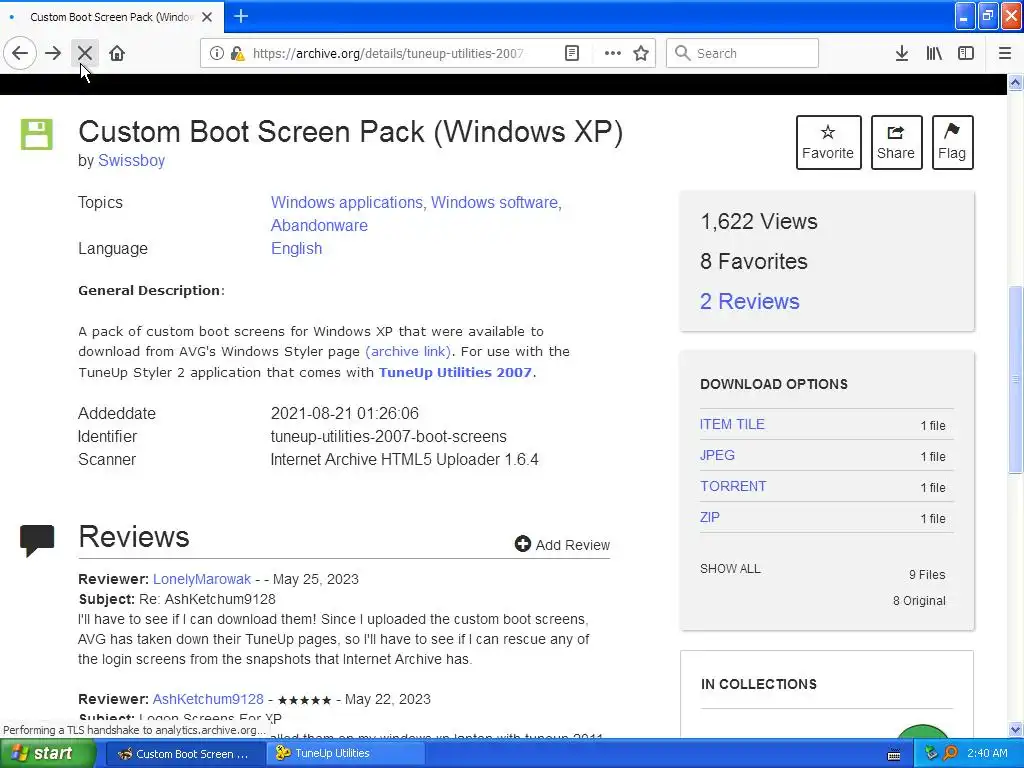Click the padlock warning icon in address bar
Viewport: 1024px width, 768px height.
pyautogui.click(x=237, y=53)
